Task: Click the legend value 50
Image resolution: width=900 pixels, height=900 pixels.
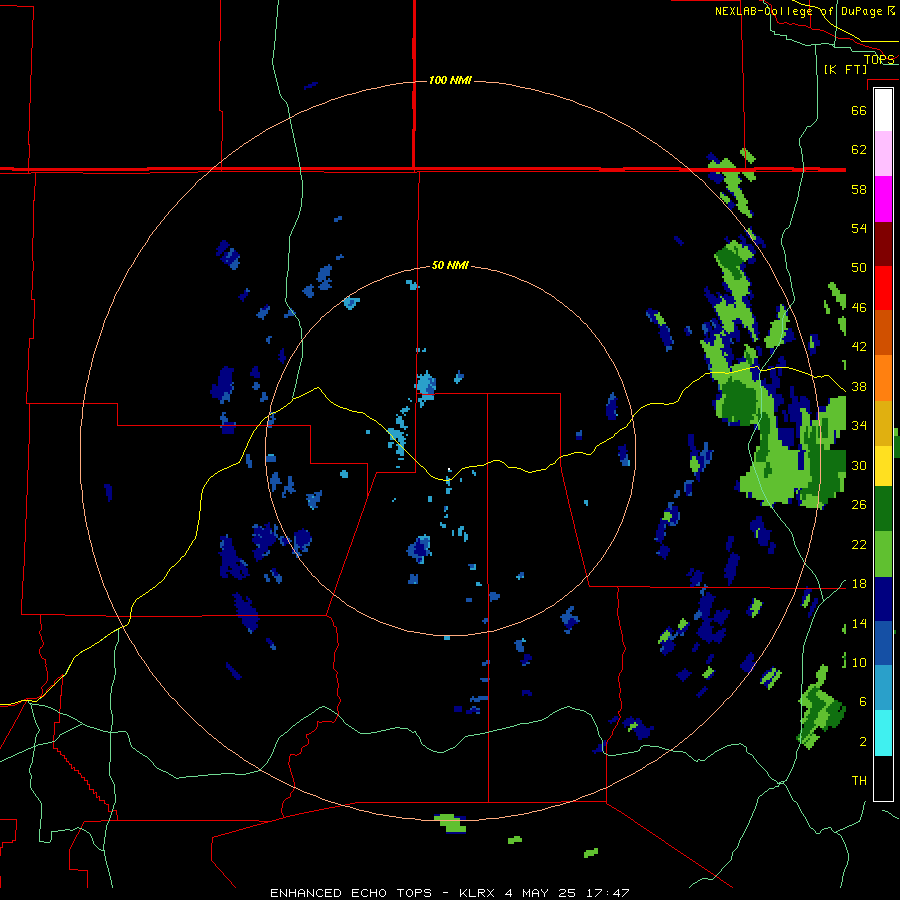Action: pyautogui.click(x=859, y=268)
